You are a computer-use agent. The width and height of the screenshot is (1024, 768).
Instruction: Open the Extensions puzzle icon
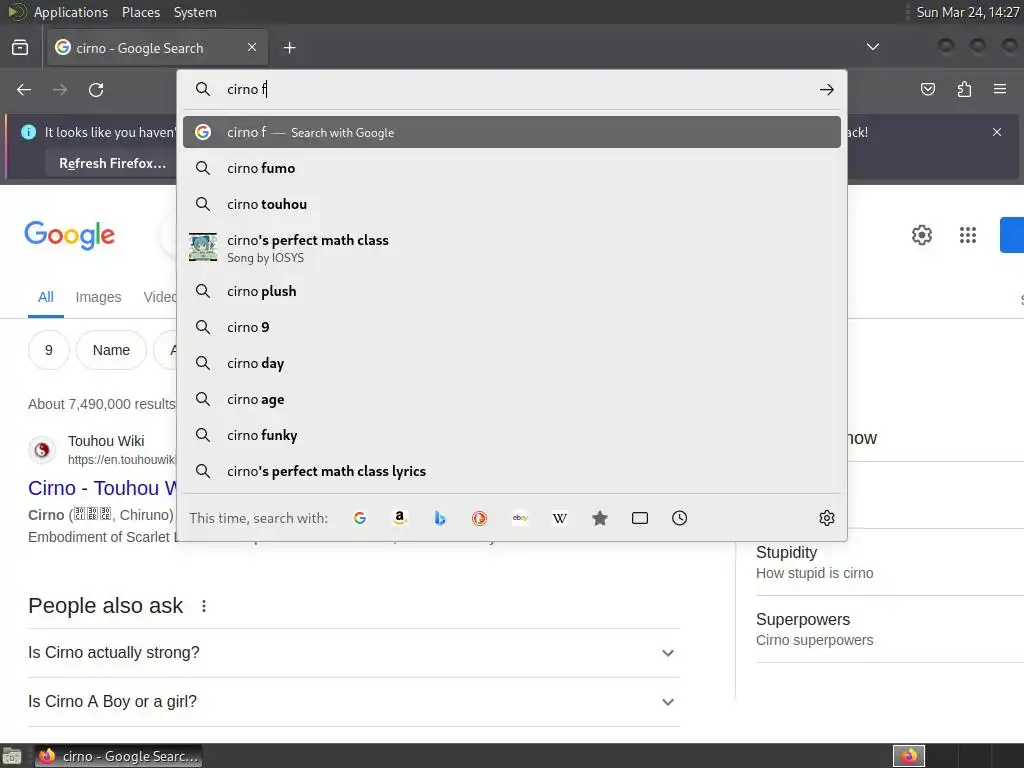point(964,89)
